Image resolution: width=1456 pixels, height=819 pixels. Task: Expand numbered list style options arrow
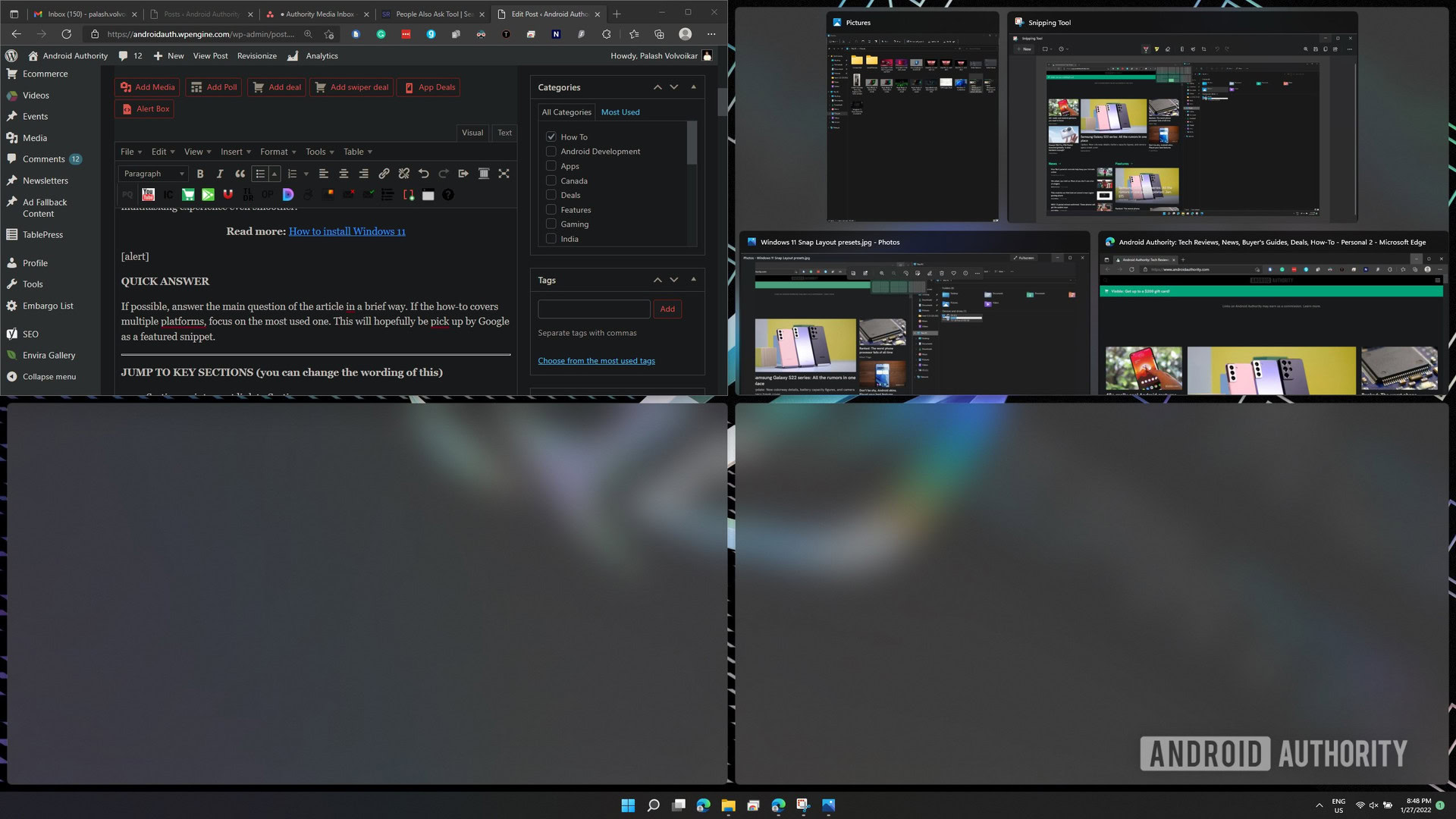click(306, 174)
